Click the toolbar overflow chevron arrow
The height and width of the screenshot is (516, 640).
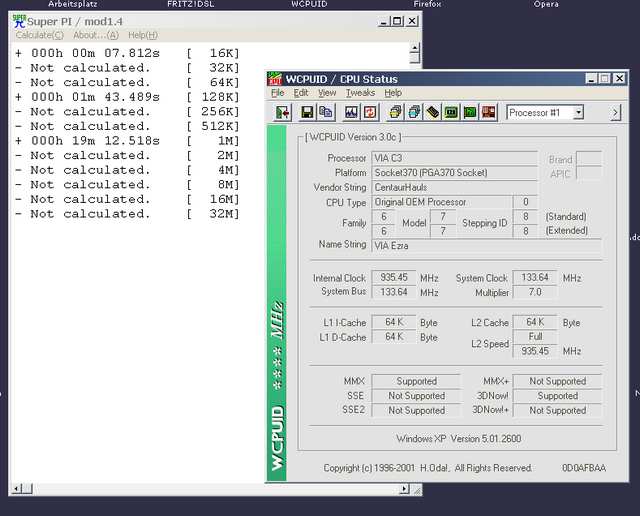point(615,113)
